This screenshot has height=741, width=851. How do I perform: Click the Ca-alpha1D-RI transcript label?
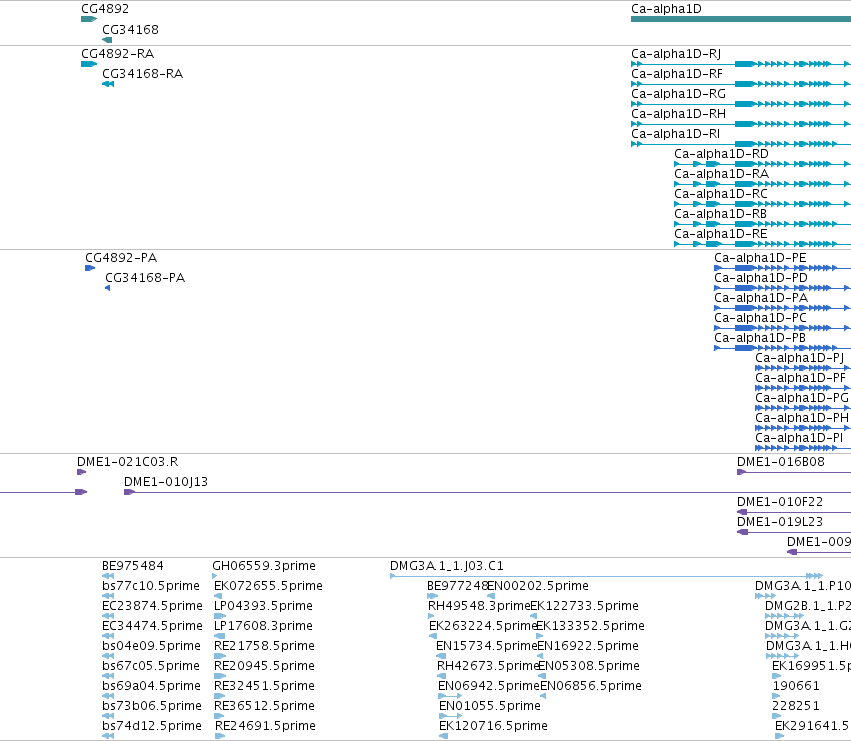tap(675, 134)
